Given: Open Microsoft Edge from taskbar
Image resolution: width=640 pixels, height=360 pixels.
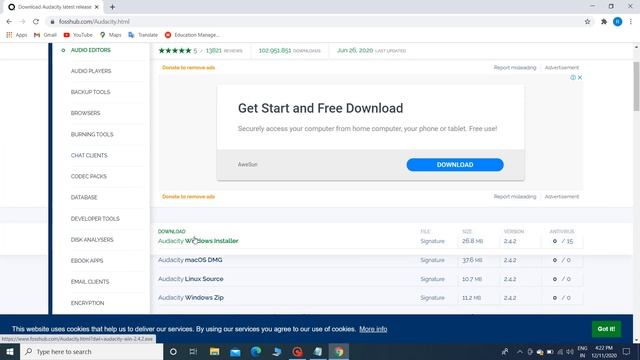Looking at the screenshot, I should 256,352.
